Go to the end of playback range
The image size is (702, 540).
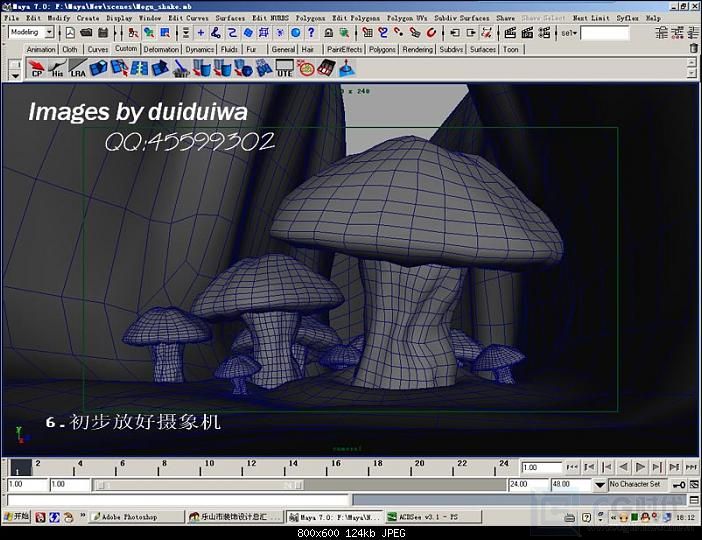pyautogui.click(x=692, y=467)
